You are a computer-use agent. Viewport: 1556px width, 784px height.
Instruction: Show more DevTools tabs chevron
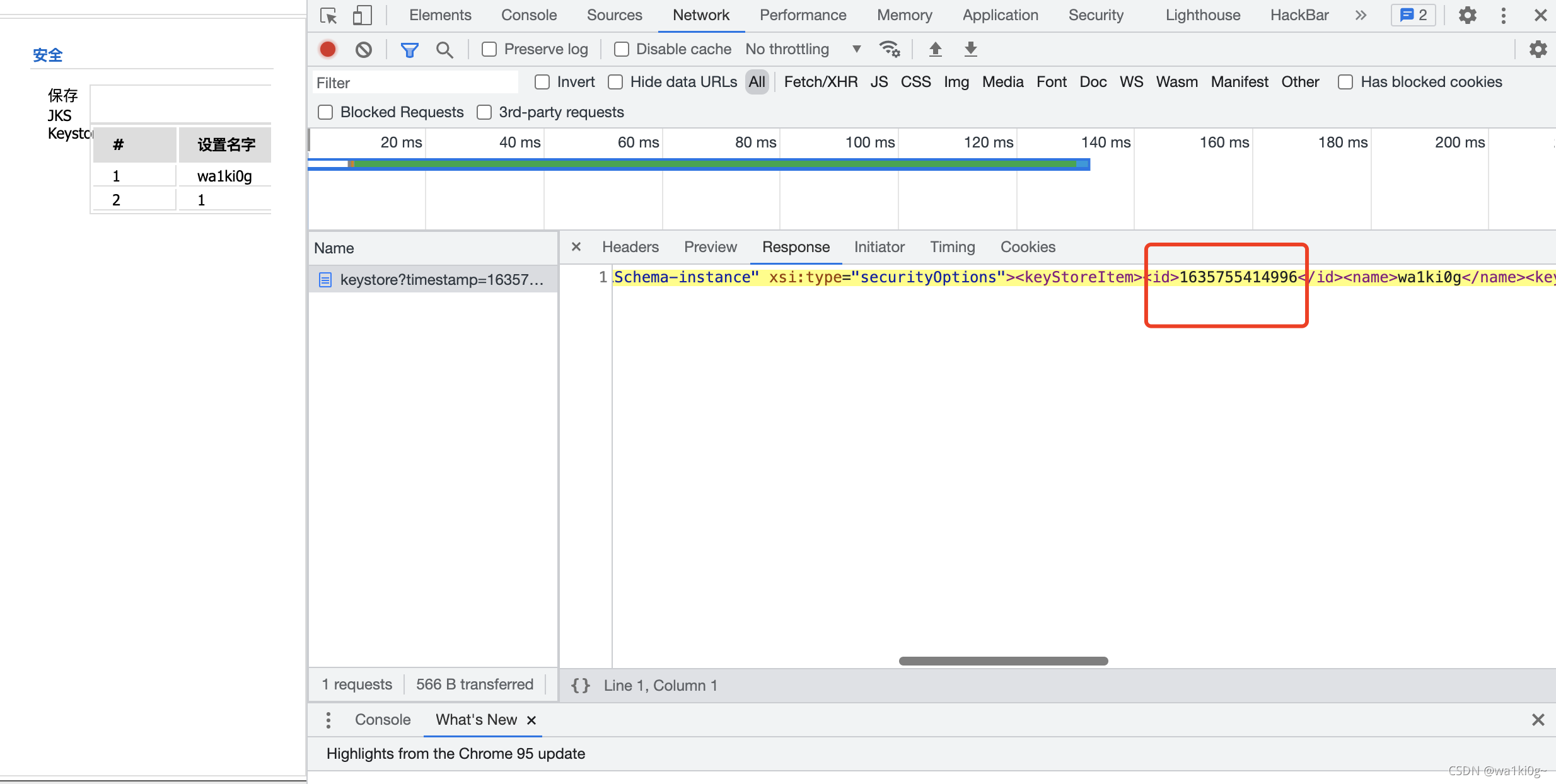click(1361, 15)
